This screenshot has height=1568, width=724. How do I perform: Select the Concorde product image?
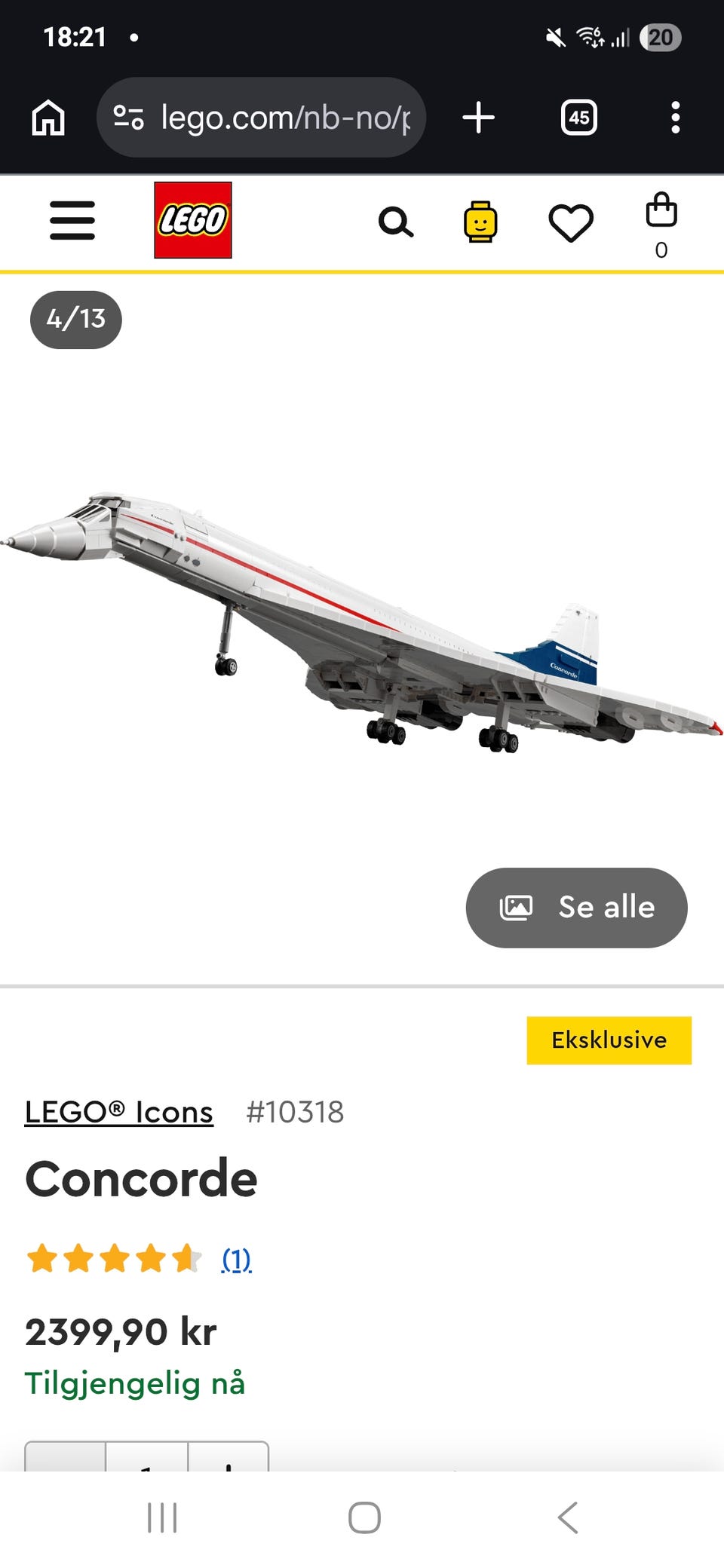click(362, 623)
